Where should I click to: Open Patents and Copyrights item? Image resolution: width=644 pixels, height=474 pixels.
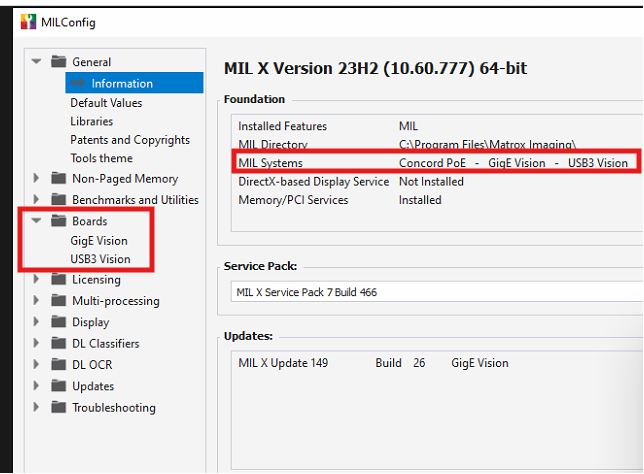click(x=130, y=140)
